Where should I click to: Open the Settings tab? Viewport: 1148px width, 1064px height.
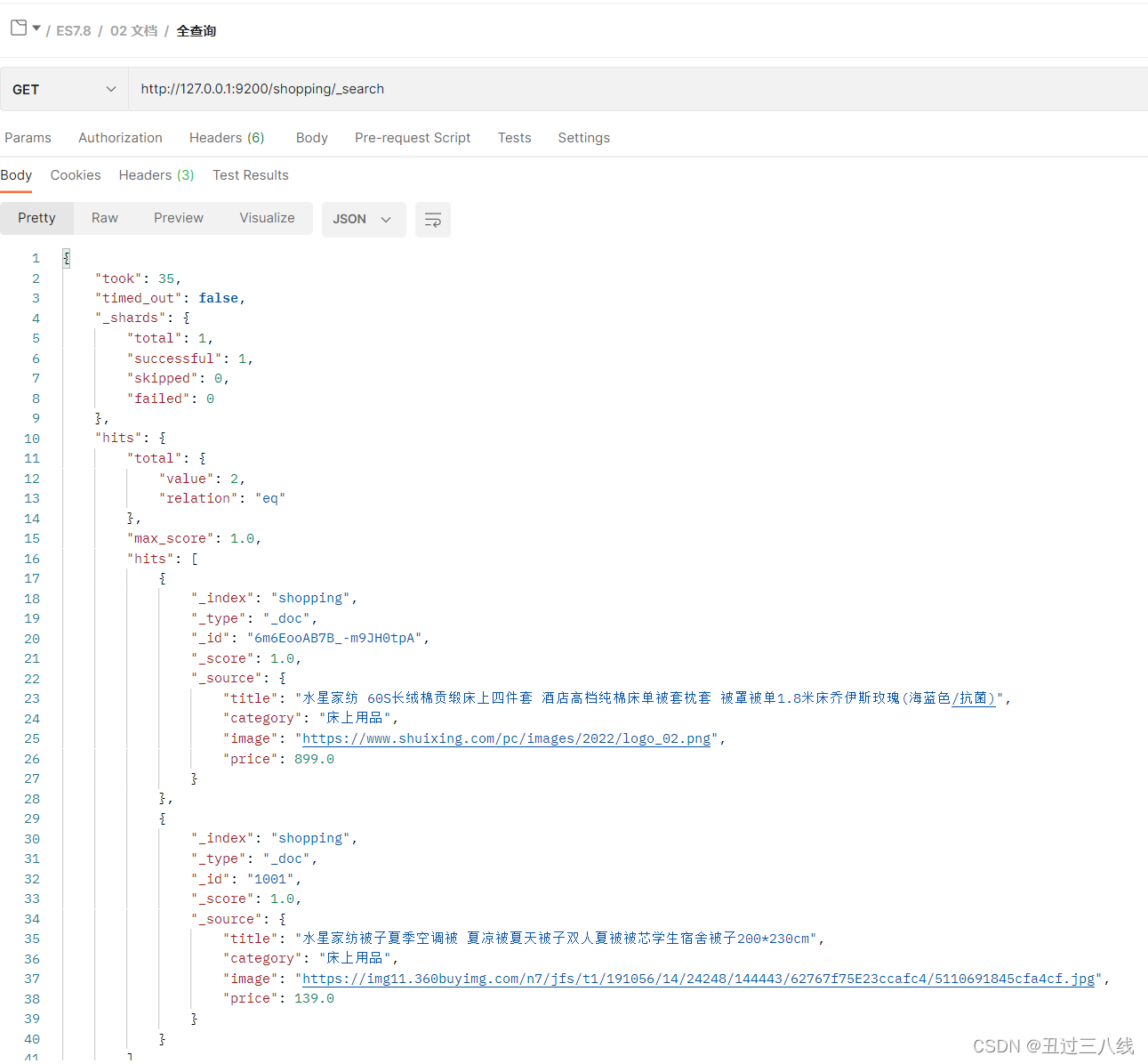click(583, 137)
